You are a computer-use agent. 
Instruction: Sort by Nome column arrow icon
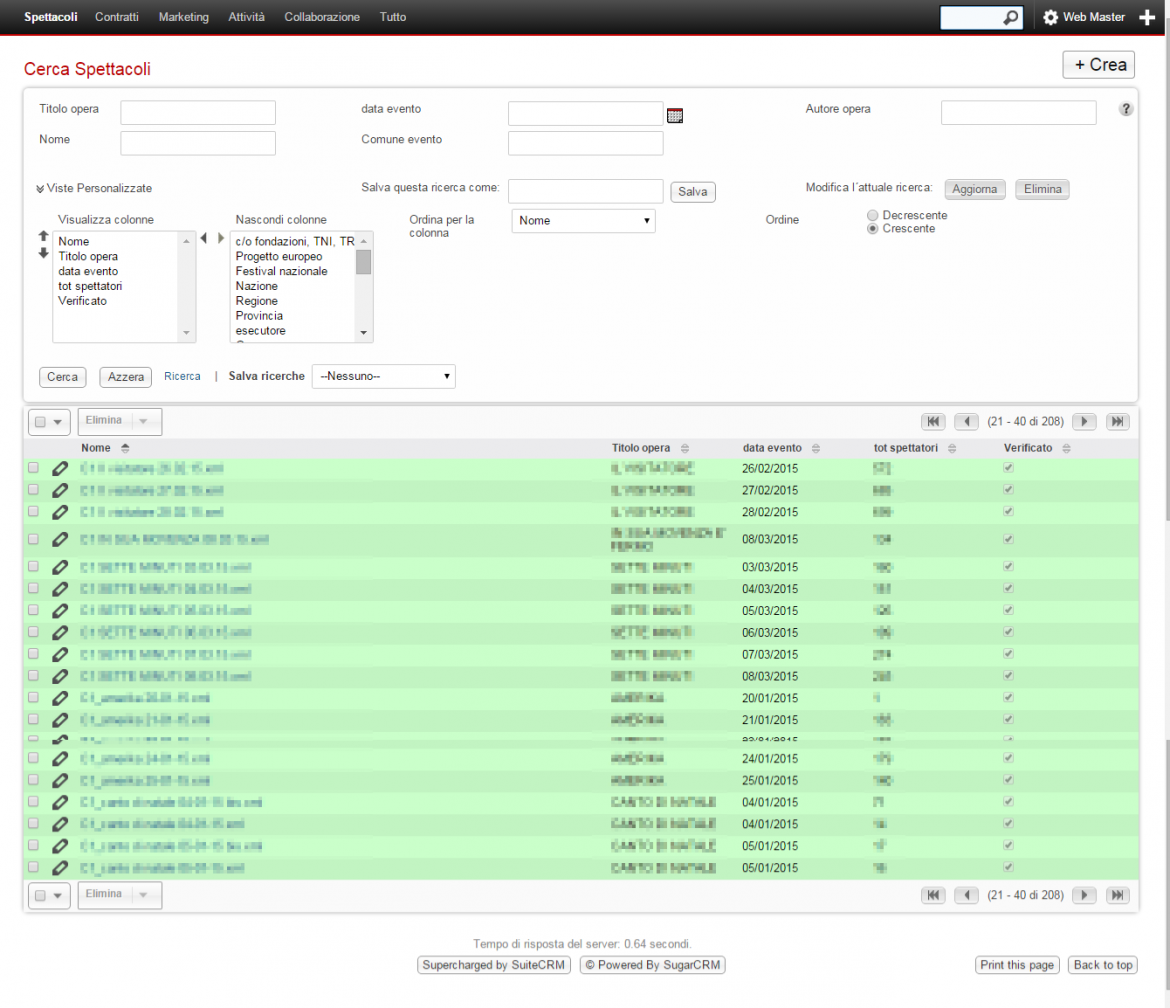pyautogui.click(x=125, y=448)
